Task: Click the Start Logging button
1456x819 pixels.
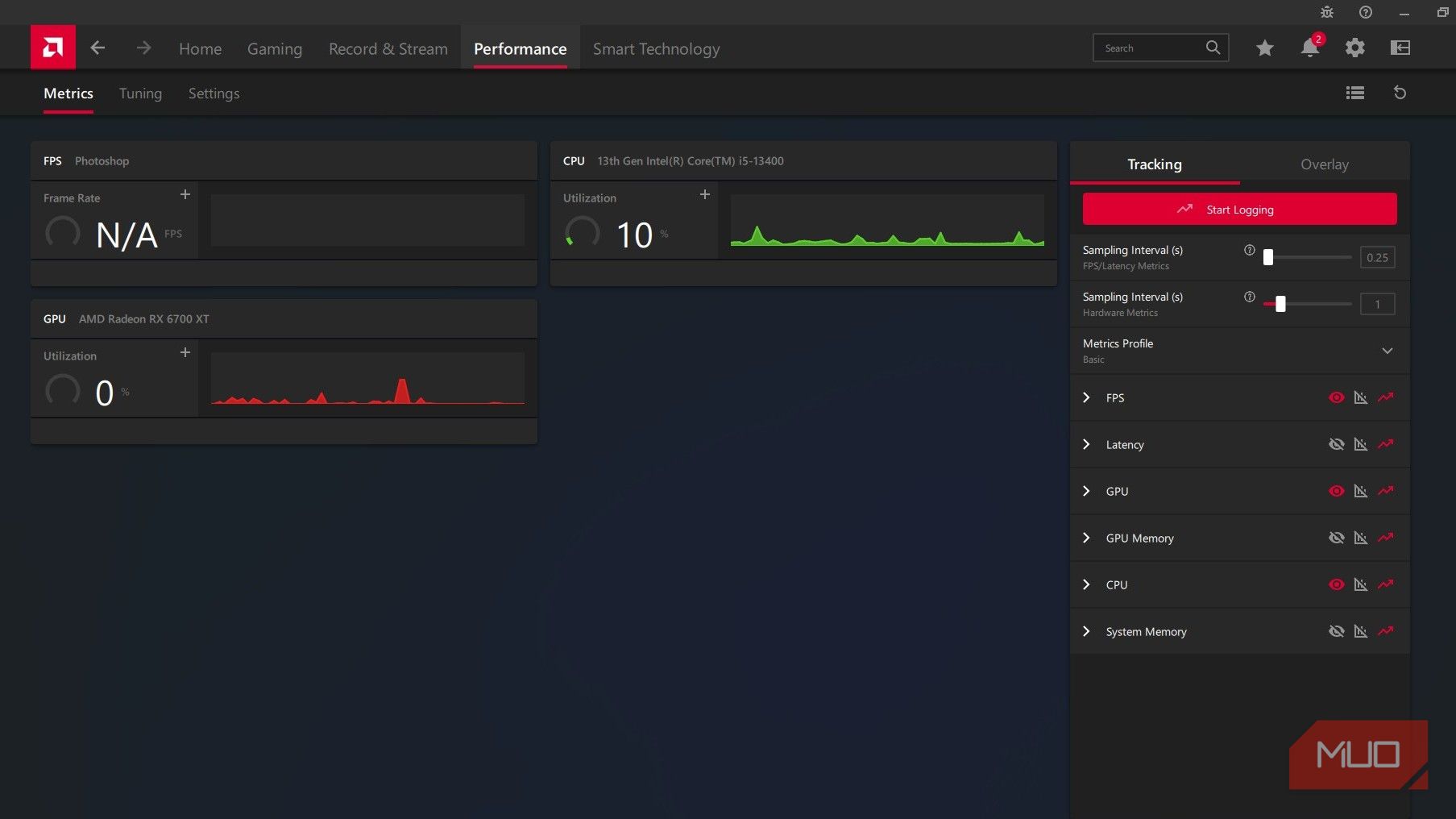Action: [1240, 209]
